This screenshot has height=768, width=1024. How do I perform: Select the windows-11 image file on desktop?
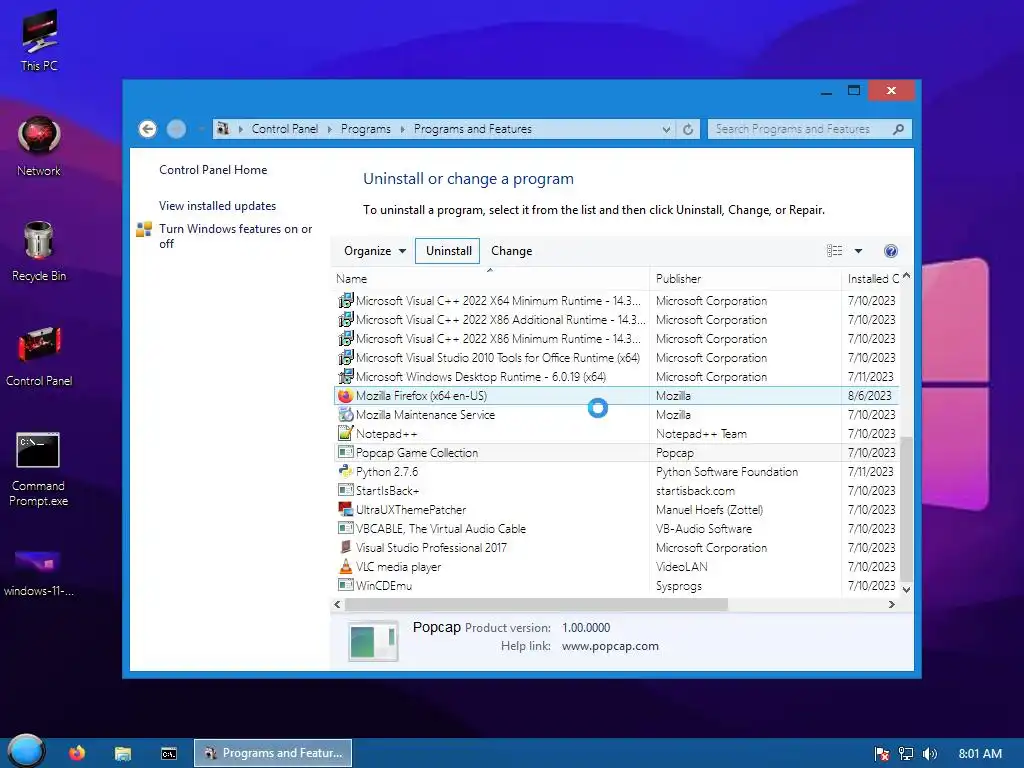39,573
